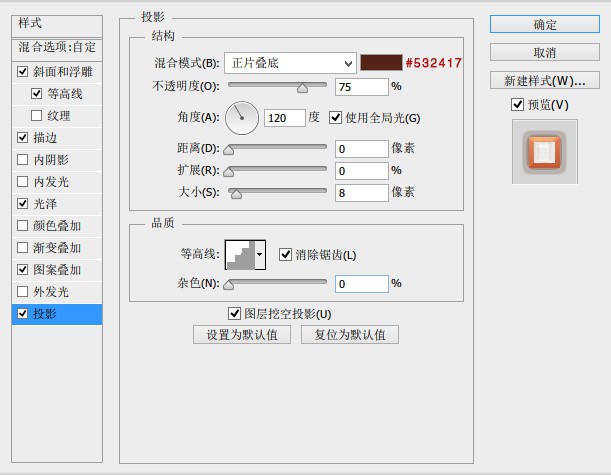The width and height of the screenshot is (611, 475).
Task: Click the angle dial control
Action: 242,118
